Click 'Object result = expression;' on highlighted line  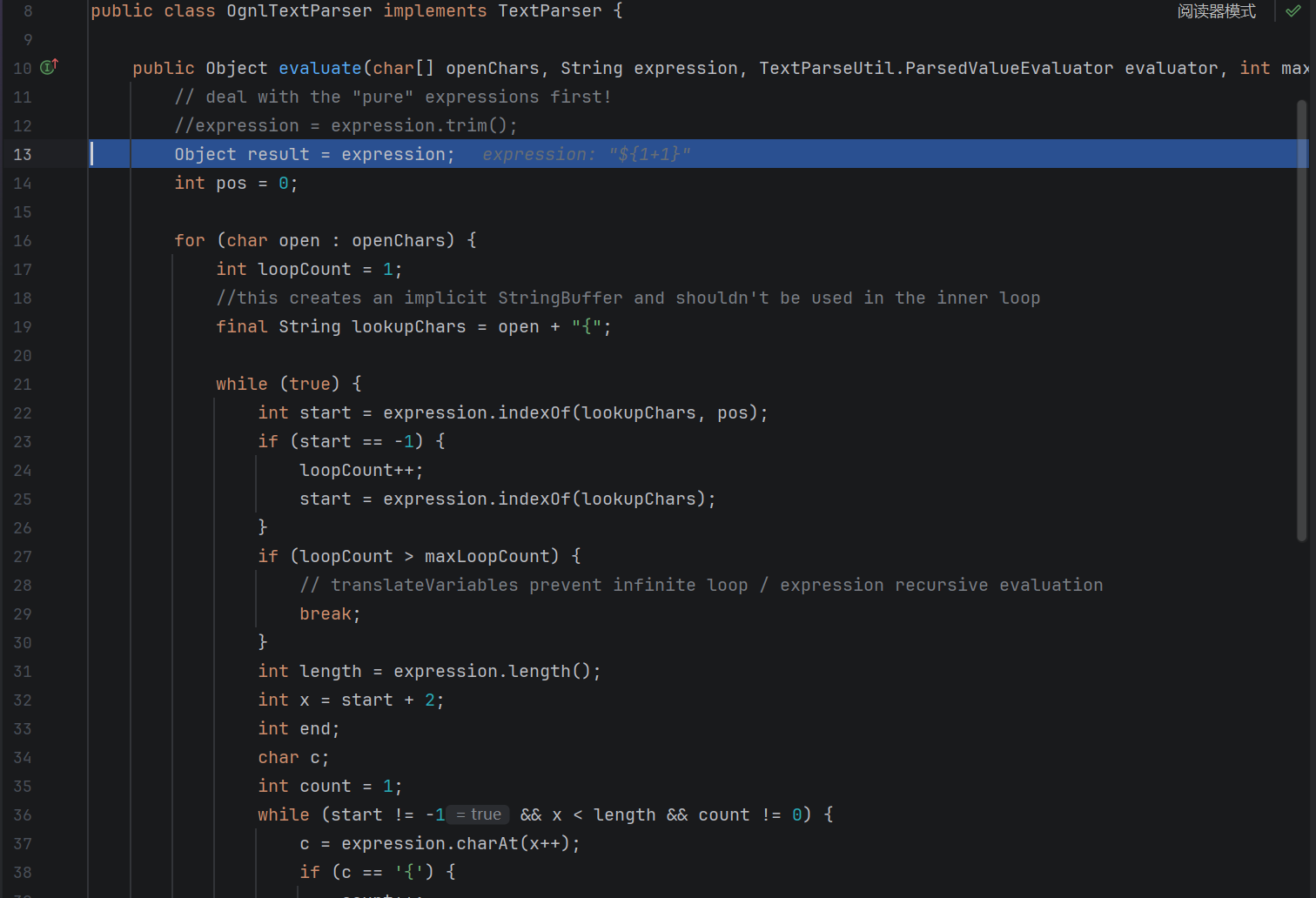point(314,154)
